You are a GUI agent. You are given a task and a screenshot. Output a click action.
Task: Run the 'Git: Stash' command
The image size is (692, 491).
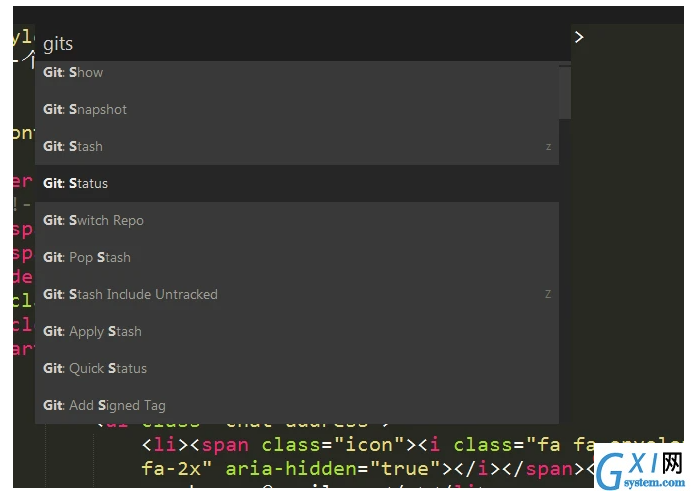297,146
